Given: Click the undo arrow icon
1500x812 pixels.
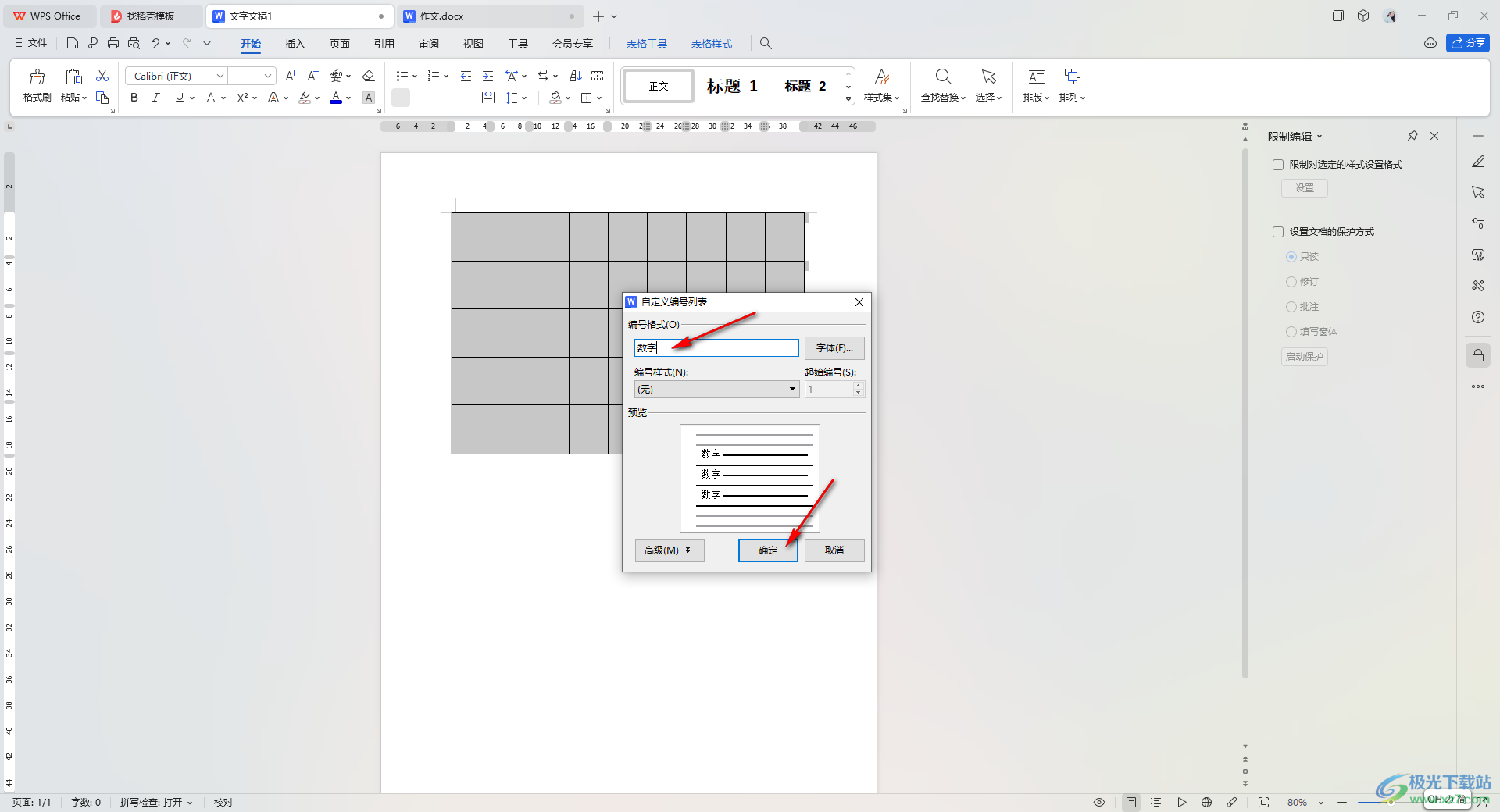Looking at the screenshot, I should [x=155, y=43].
